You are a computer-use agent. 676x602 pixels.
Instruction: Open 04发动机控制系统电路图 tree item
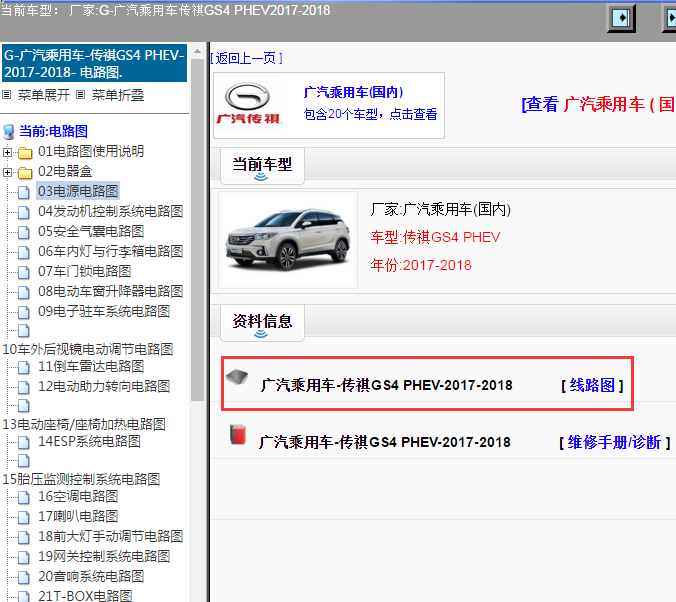pyautogui.click(x=110, y=211)
